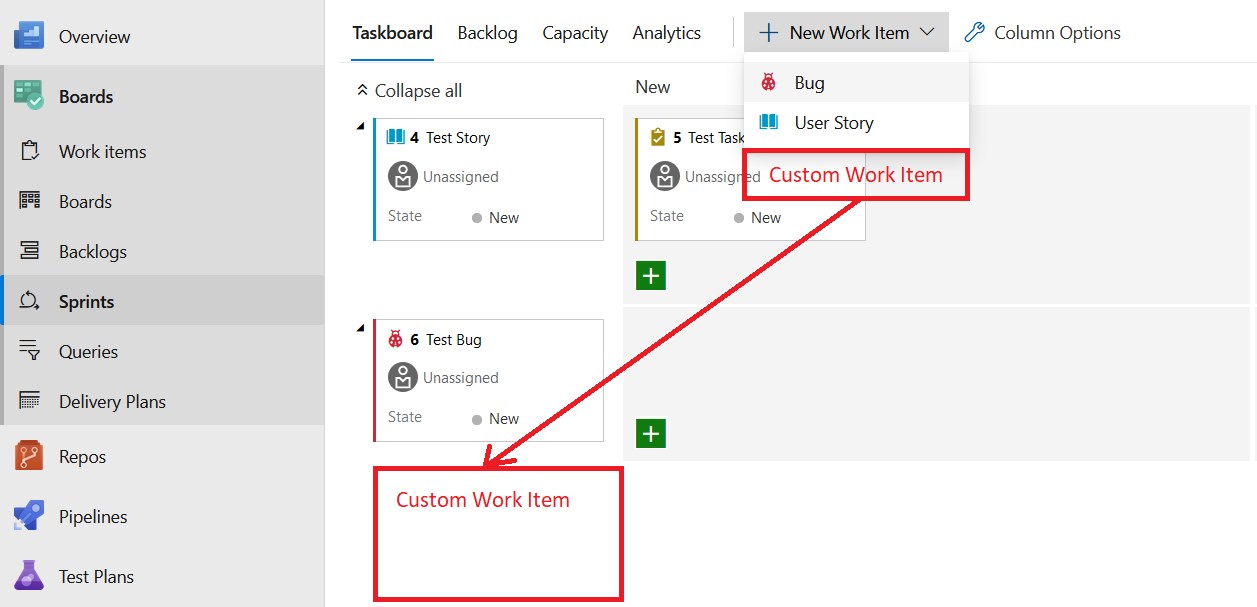Image resolution: width=1257 pixels, height=607 pixels.
Task: Open the Overview icon in the sidebar
Action: [29, 36]
